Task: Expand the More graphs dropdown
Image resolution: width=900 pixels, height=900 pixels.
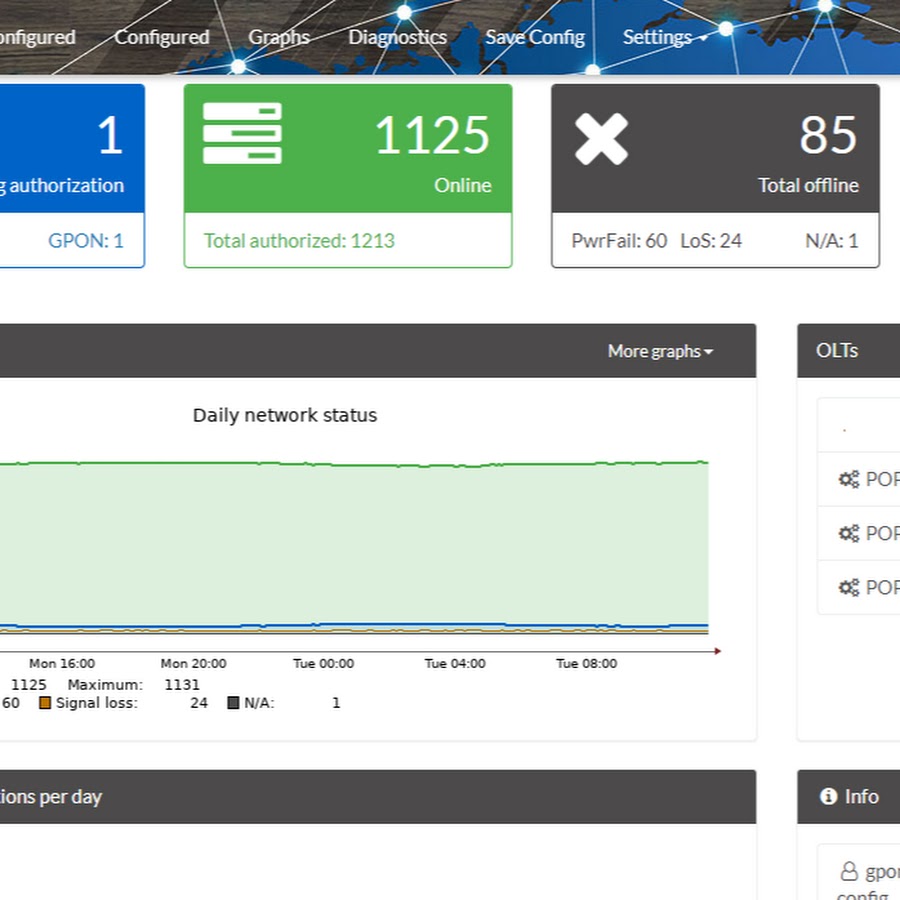Action: (x=660, y=351)
